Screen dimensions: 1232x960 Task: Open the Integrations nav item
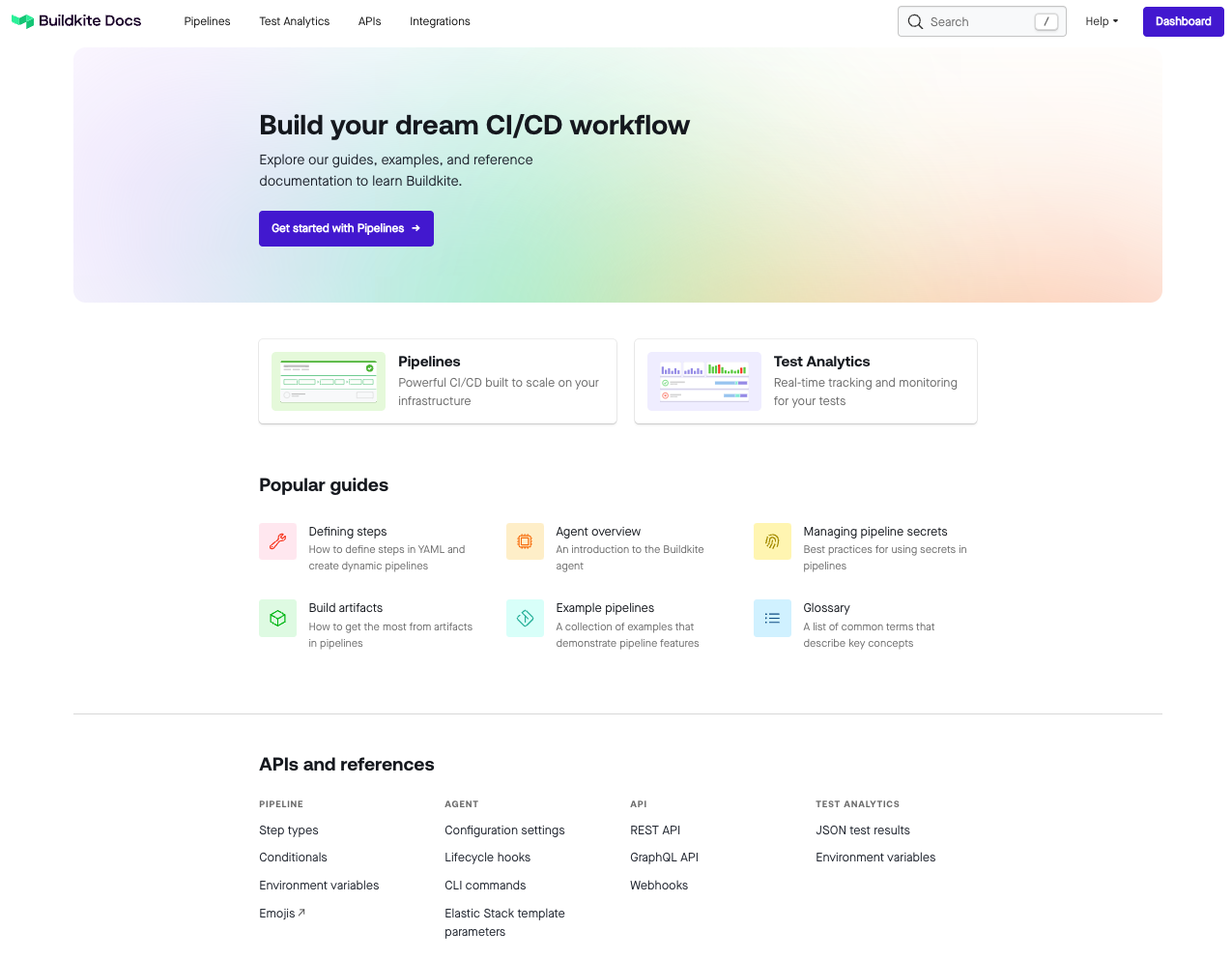(440, 21)
